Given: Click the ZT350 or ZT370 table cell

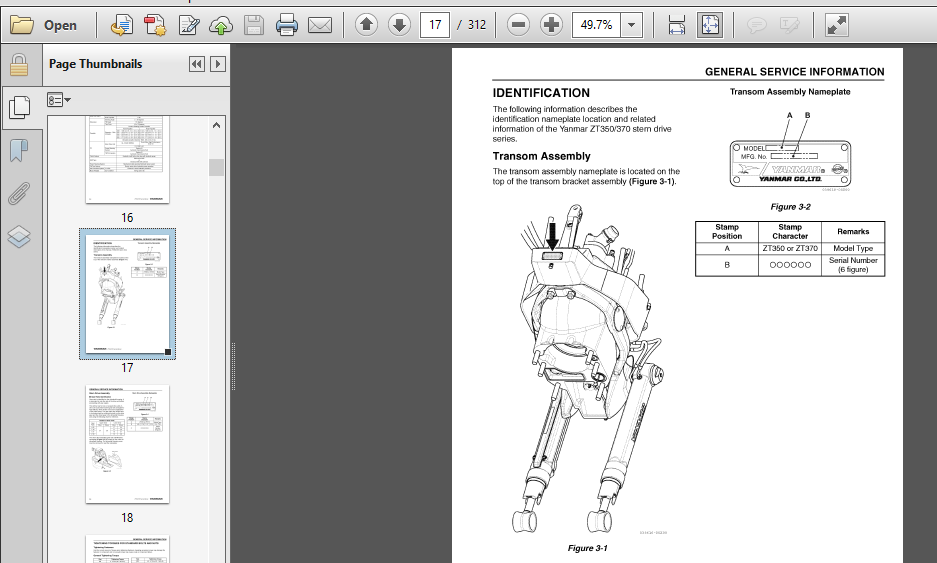Looking at the screenshot, I should coord(790,248).
